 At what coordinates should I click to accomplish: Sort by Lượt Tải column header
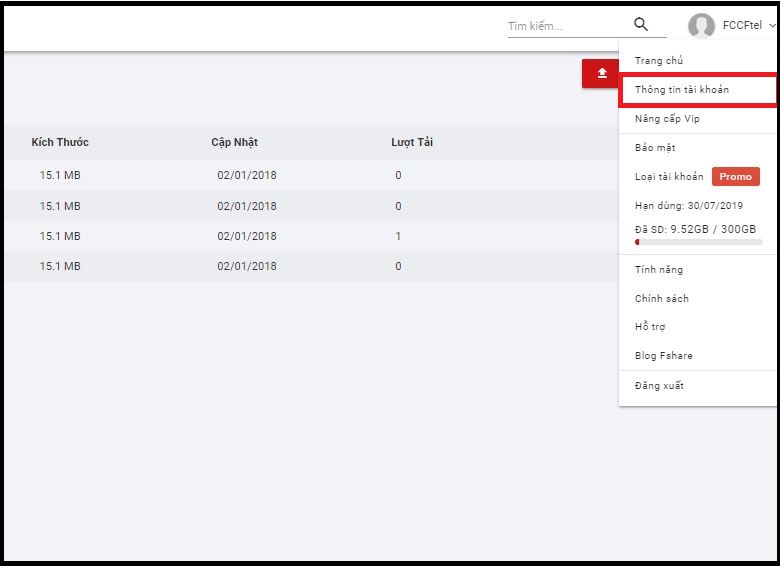click(x=411, y=142)
